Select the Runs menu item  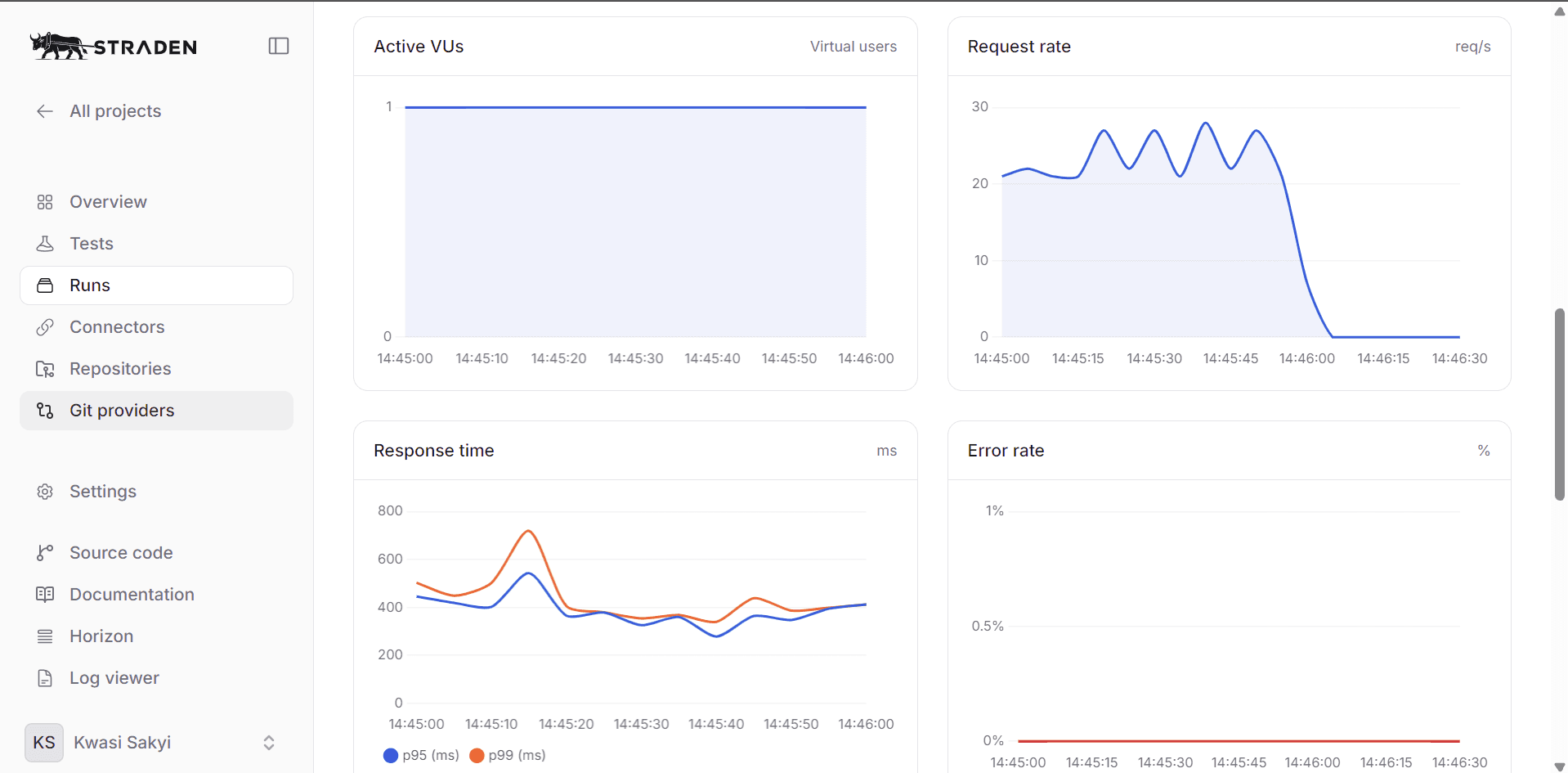tap(156, 285)
